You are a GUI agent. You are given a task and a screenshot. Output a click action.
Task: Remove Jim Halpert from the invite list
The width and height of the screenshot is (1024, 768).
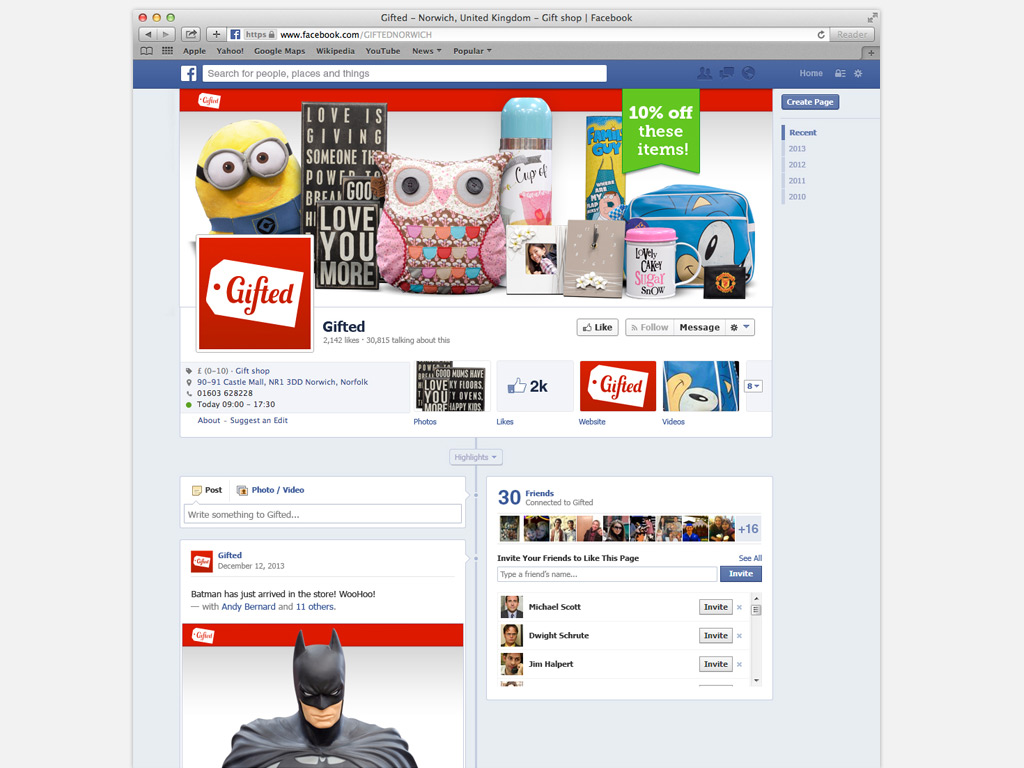pyautogui.click(x=739, y=665)
